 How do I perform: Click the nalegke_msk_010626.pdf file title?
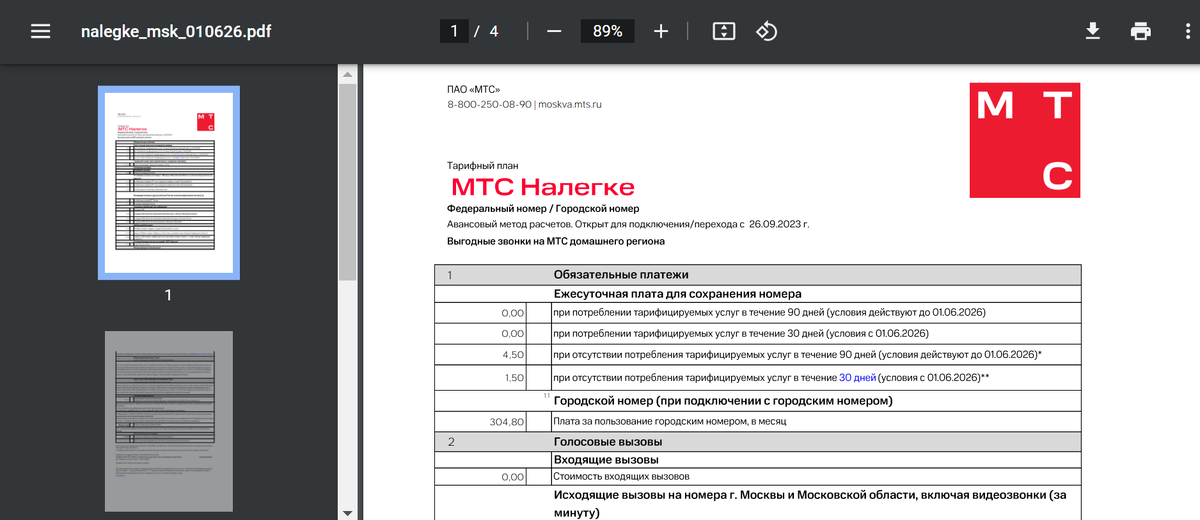coord(176,31)
